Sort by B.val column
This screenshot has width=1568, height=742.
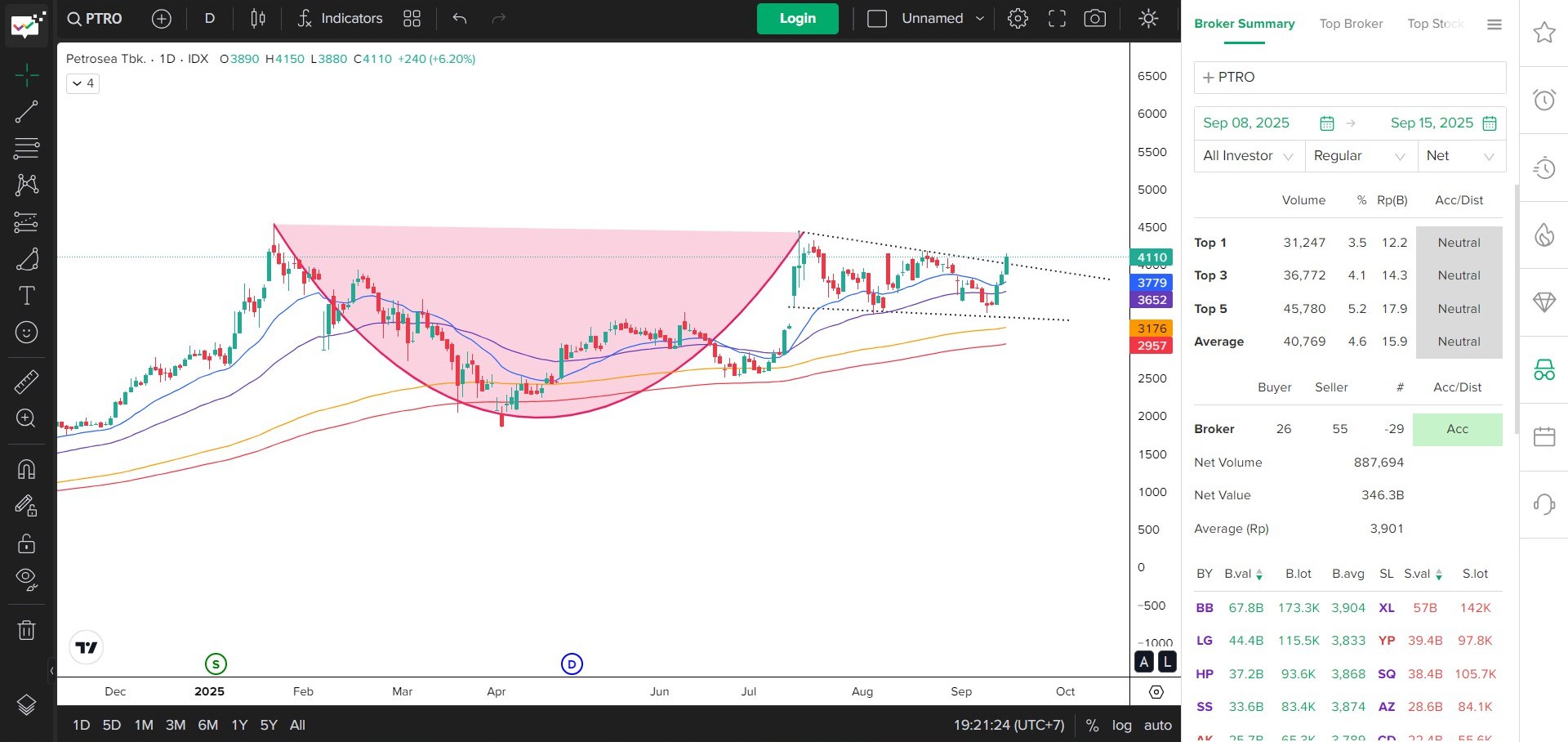pos(1244,574)
